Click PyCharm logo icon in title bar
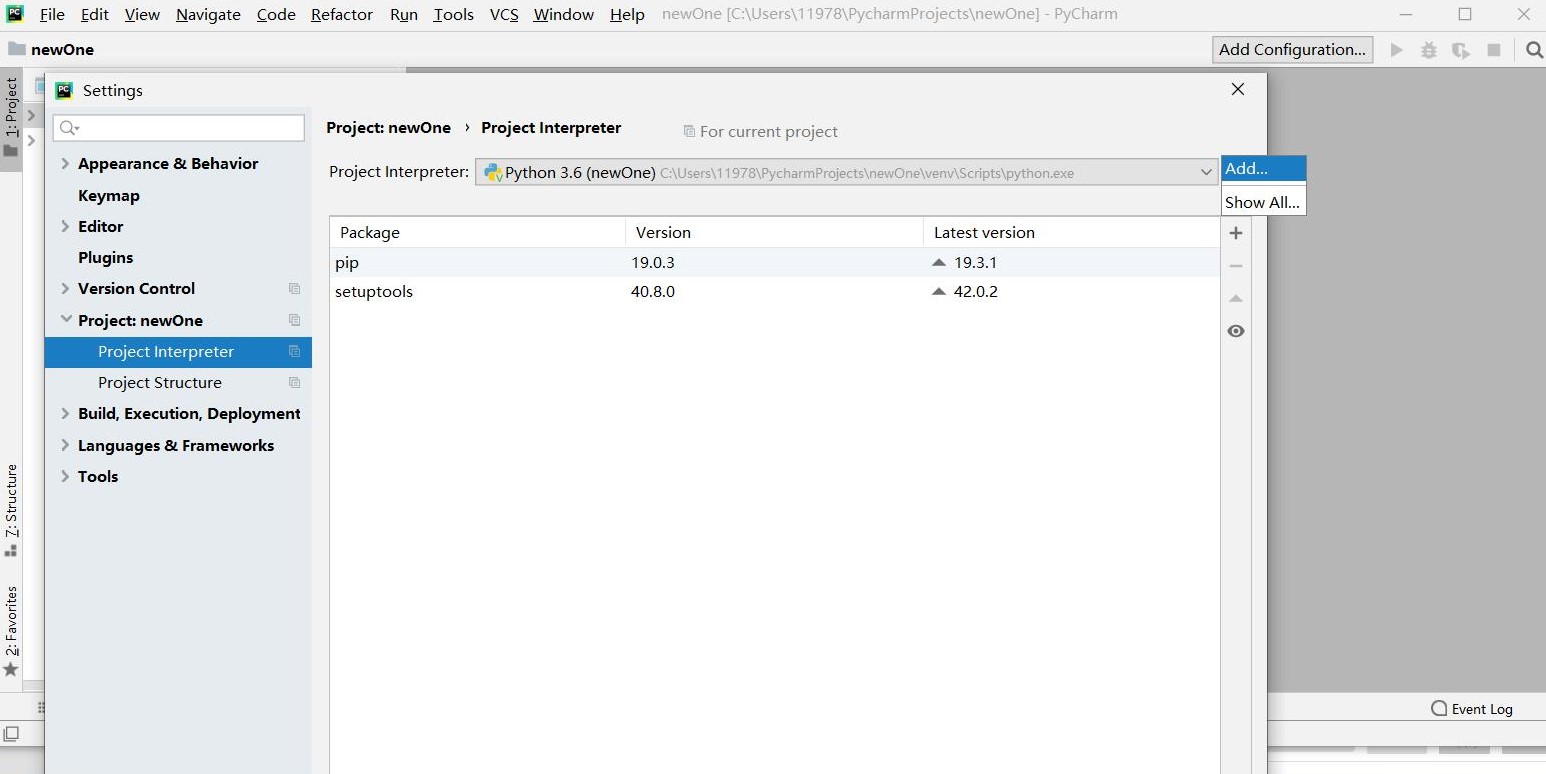 pos(15,14)
